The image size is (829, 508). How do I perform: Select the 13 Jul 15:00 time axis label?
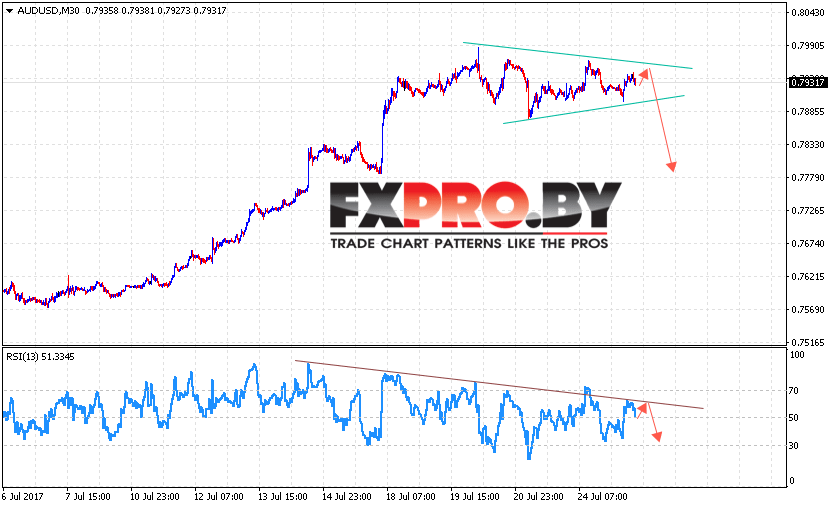tap(282, 496)
